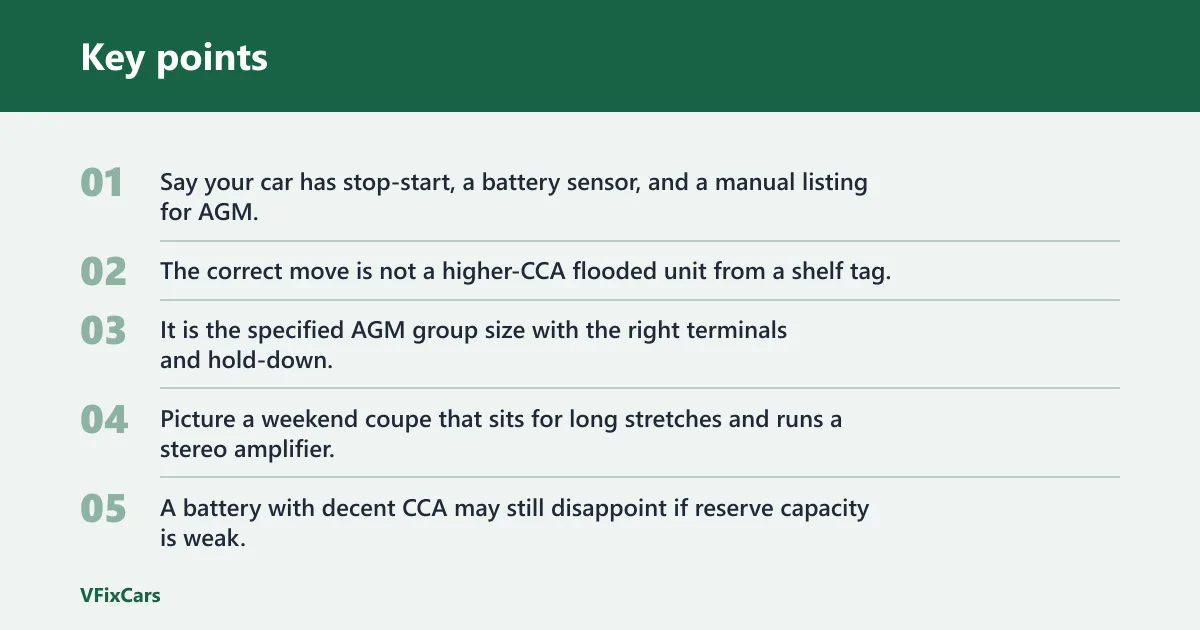Click "stereo amplifier." in point 04
The image size is (1200, 630).
coord(247,449)
